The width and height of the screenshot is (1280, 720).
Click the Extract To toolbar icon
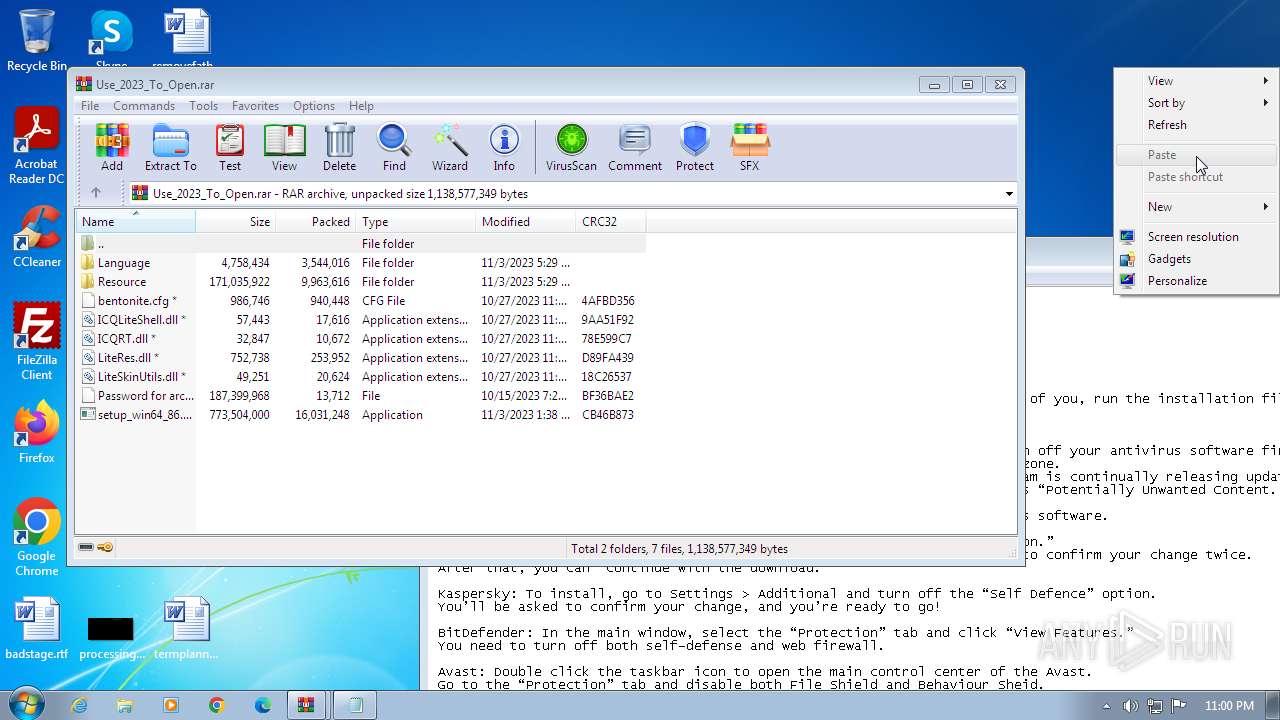[x=170, y=147]
